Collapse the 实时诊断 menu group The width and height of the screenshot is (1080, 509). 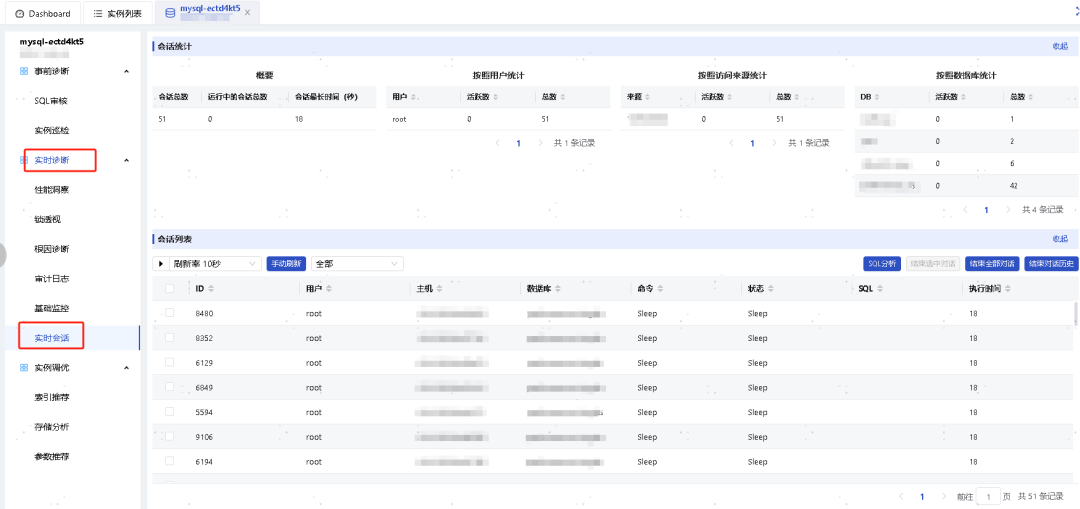pos(126,160)
